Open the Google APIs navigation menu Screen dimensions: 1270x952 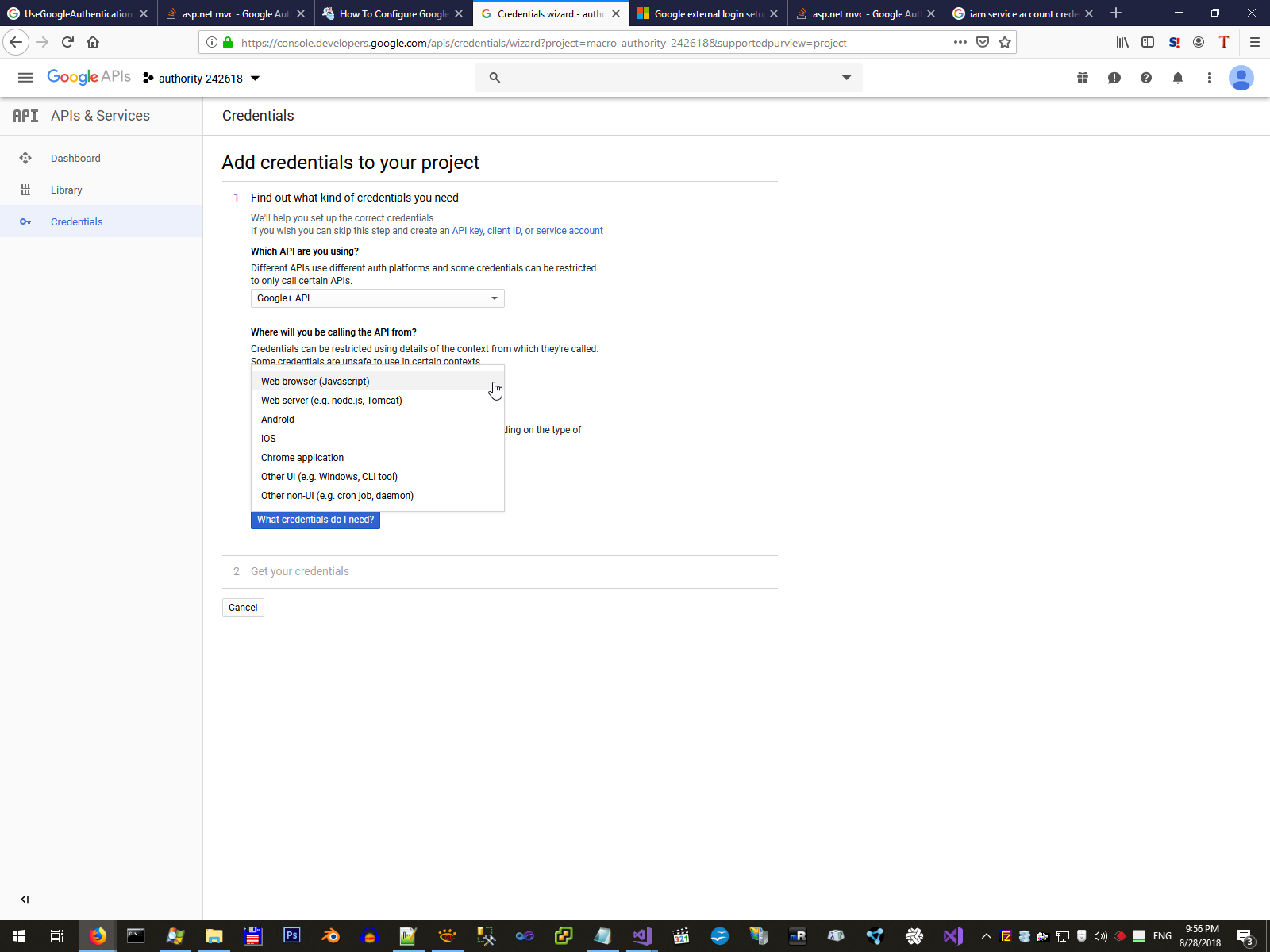(25, 78)
